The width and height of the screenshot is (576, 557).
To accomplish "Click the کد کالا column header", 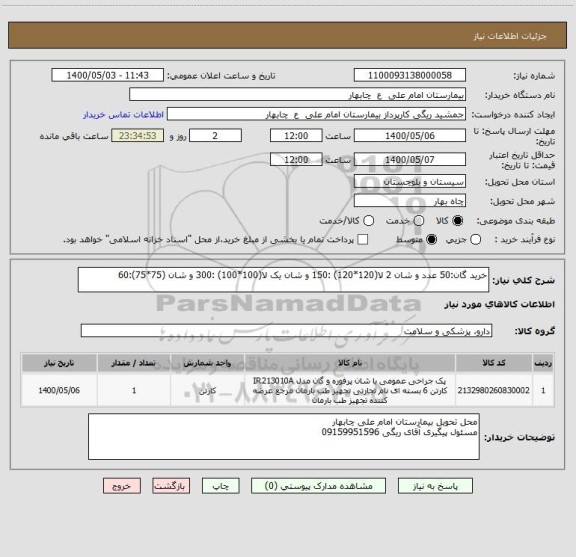I will pos(494,363).
